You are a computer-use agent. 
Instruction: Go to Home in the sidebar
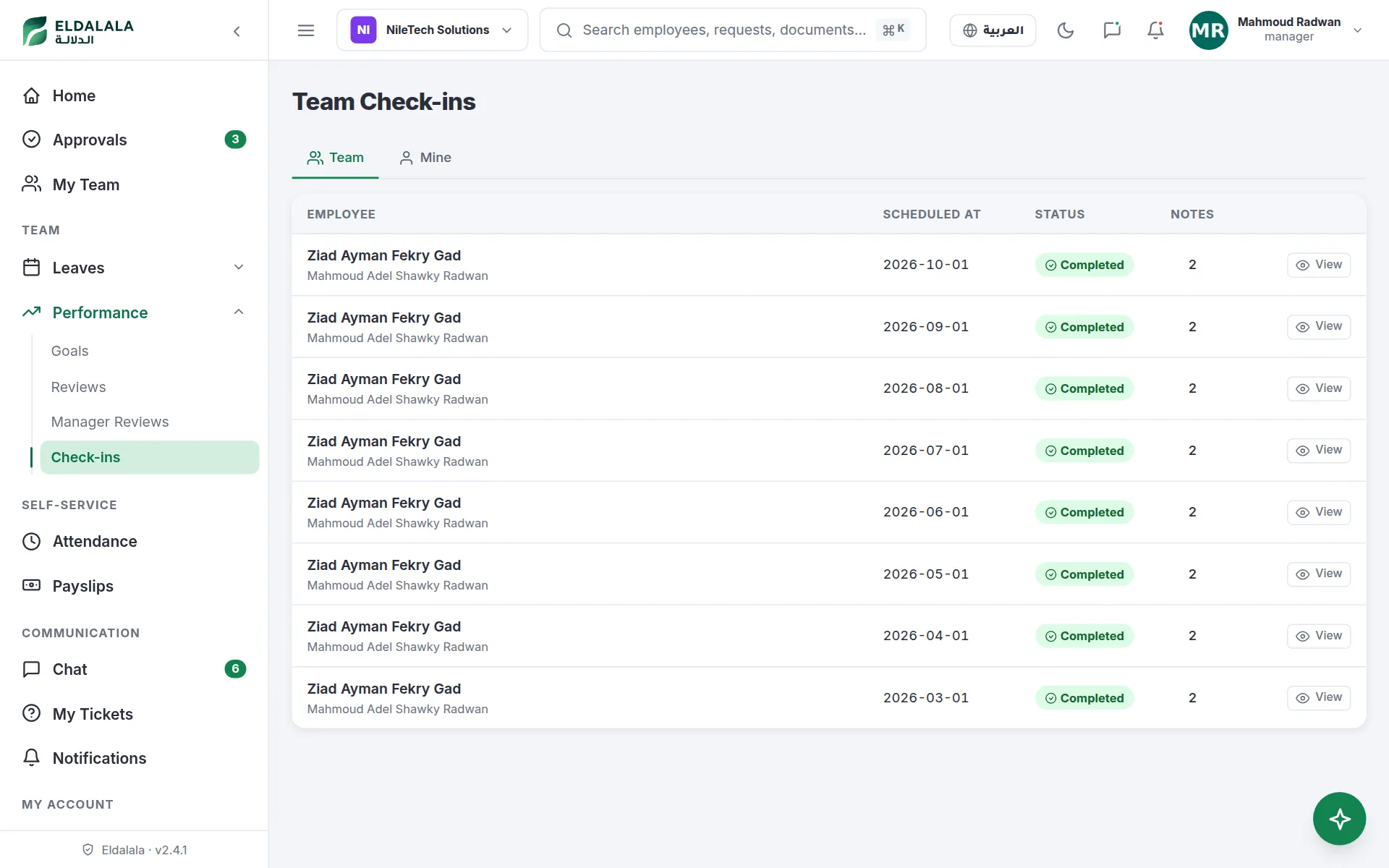tap(134, 95)
